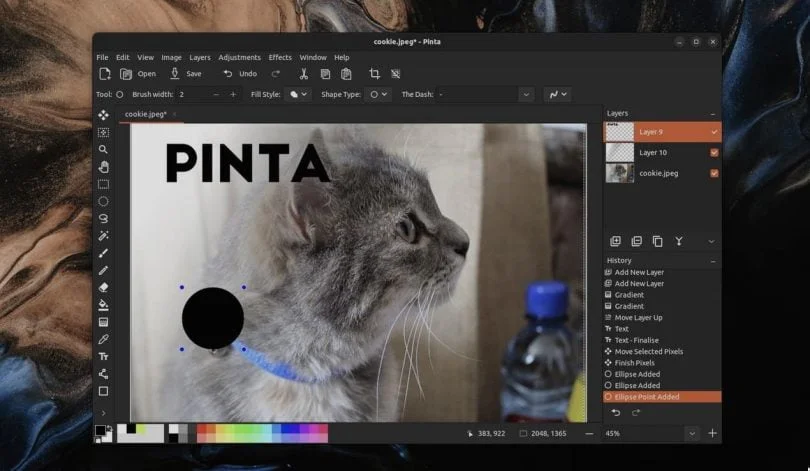Open the Effects menu
810x471 pixels.
point(280,57)
